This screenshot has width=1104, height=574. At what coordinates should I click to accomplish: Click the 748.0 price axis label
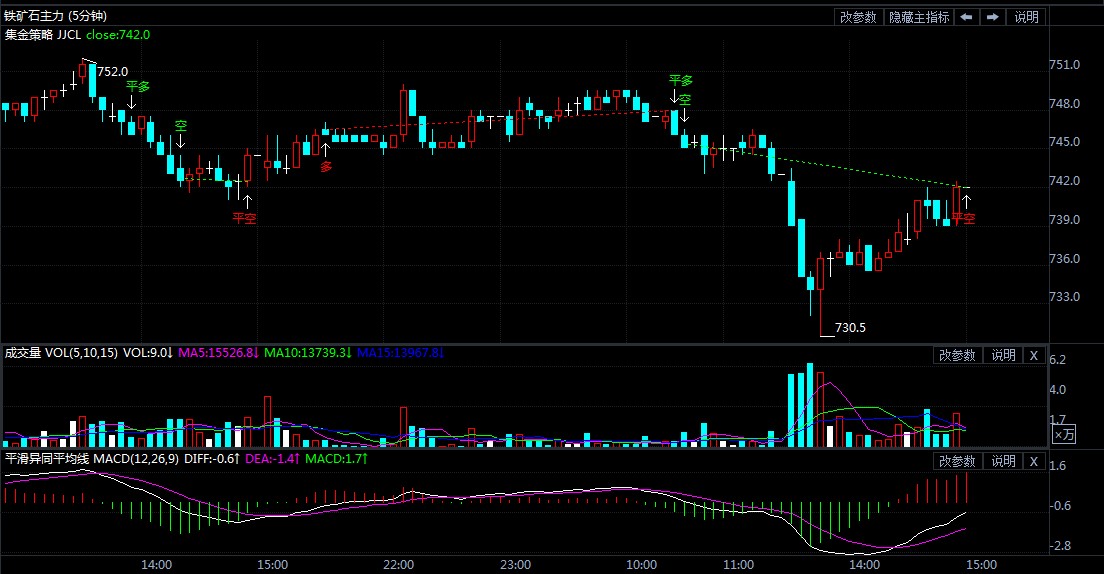[1064, 104]
